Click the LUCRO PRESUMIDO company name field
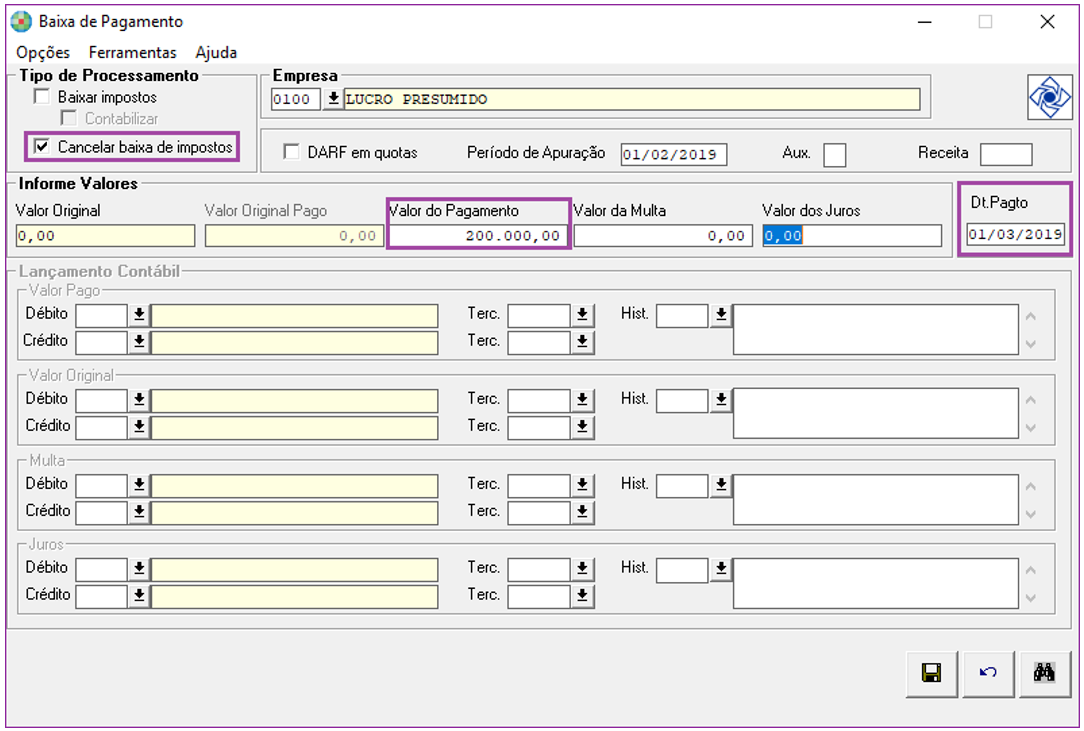 pos(632,99)
